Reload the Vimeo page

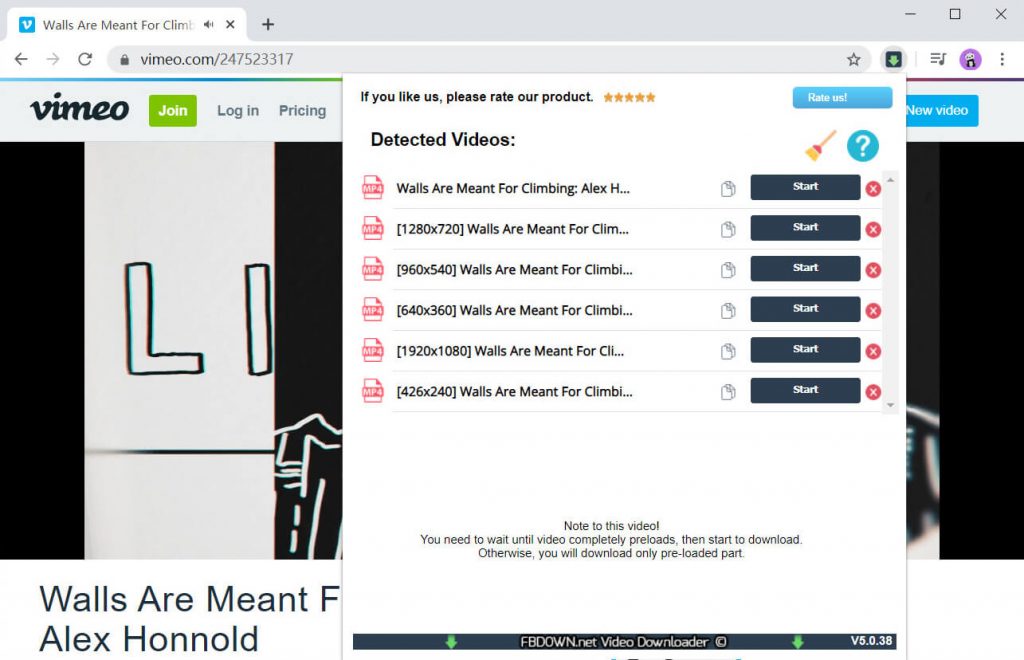(85, 59)
